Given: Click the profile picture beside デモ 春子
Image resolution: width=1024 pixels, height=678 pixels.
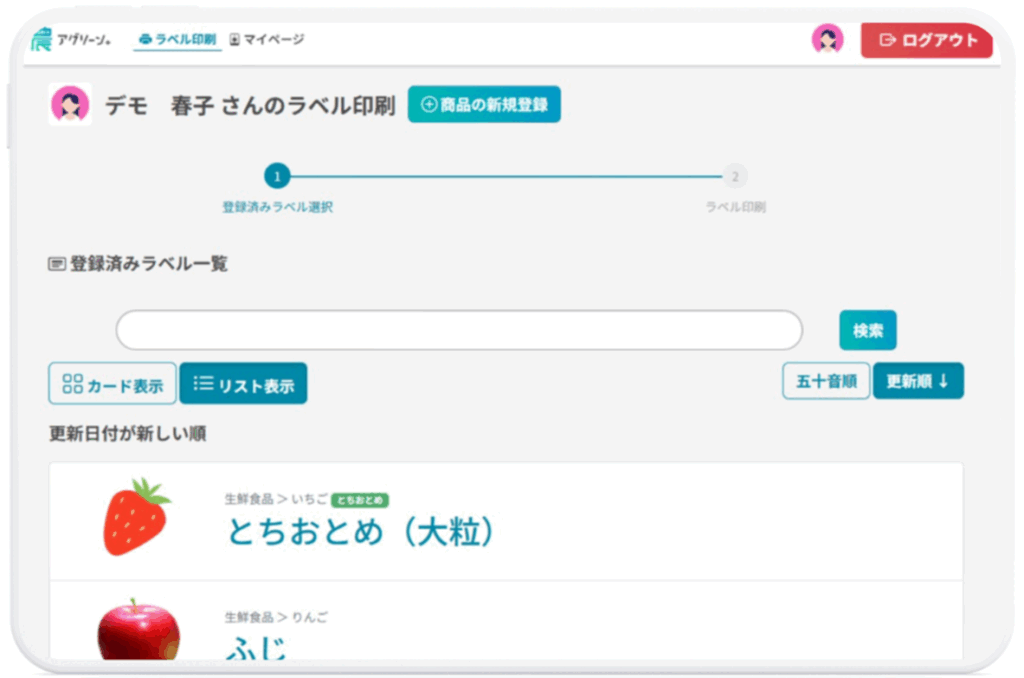Looking at the screenshot, I should click(70, 104).
